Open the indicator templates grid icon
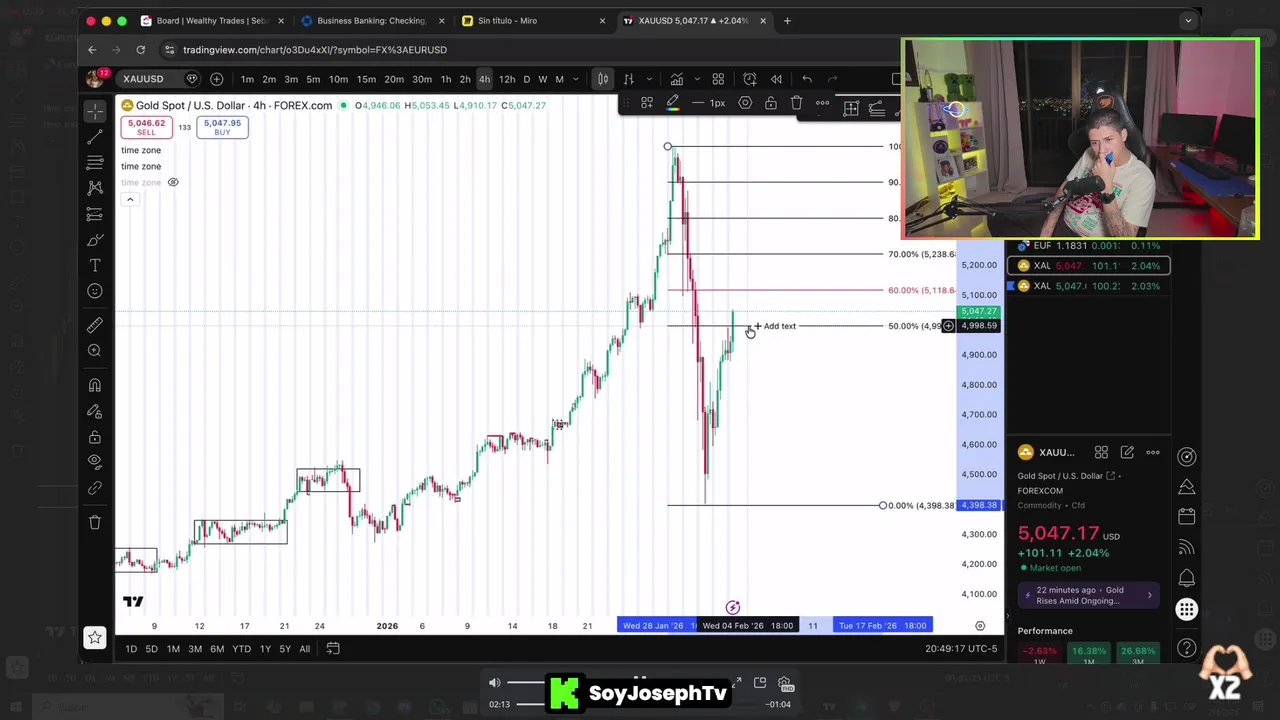This screenshot has width=1280, height=720. (x=718, y=79)
